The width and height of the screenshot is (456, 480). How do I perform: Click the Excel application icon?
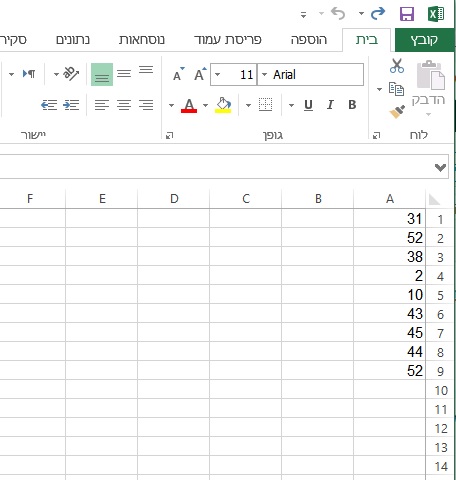tap(436, 14)
